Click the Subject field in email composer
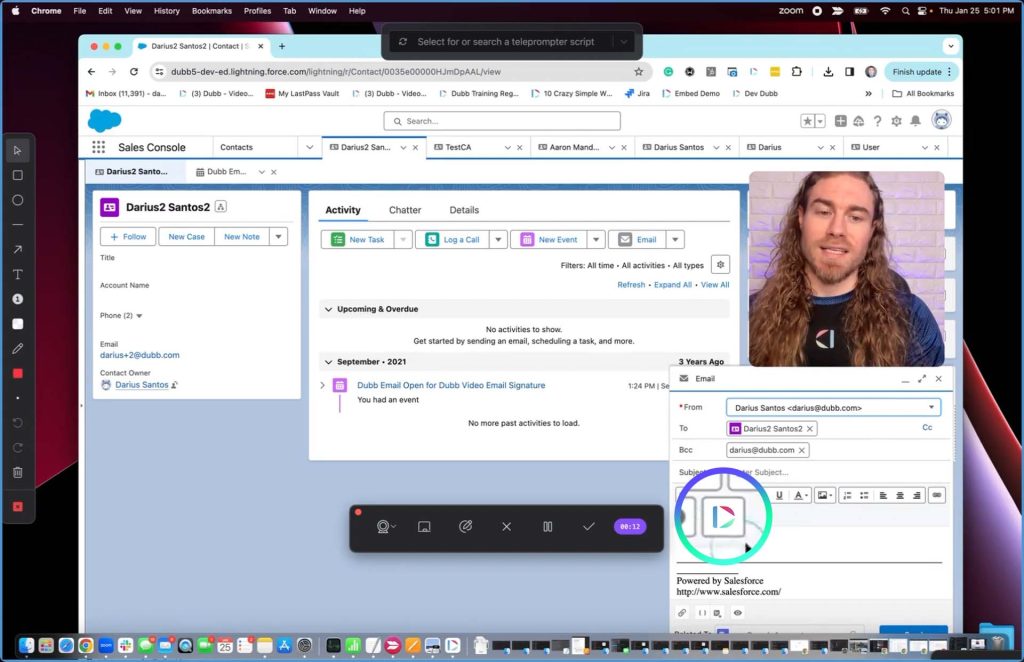Screen dimensions: 1024x662 point(833,472)
